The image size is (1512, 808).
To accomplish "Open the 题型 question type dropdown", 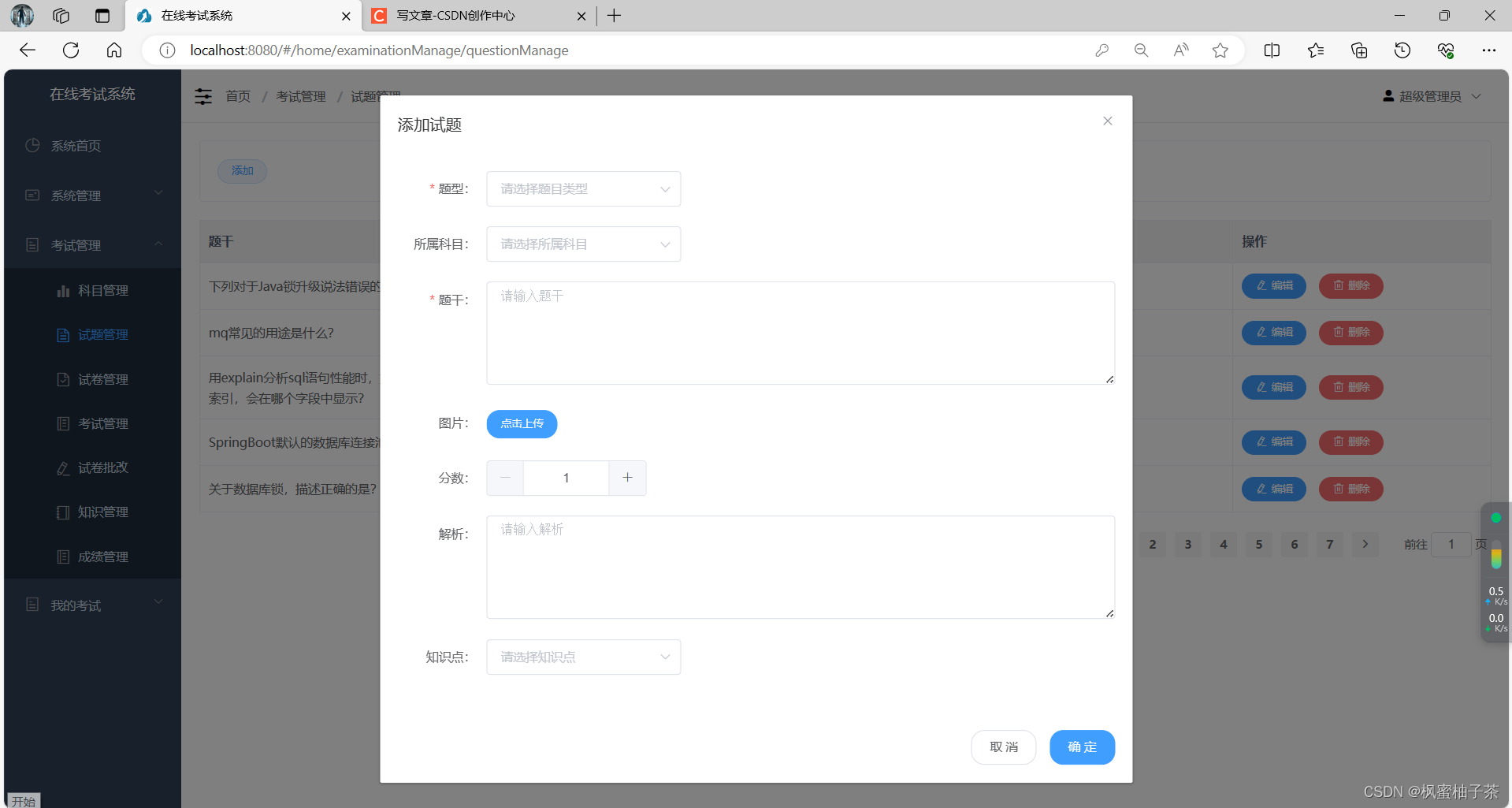I will pyautogui.click(x=583, y=188).
